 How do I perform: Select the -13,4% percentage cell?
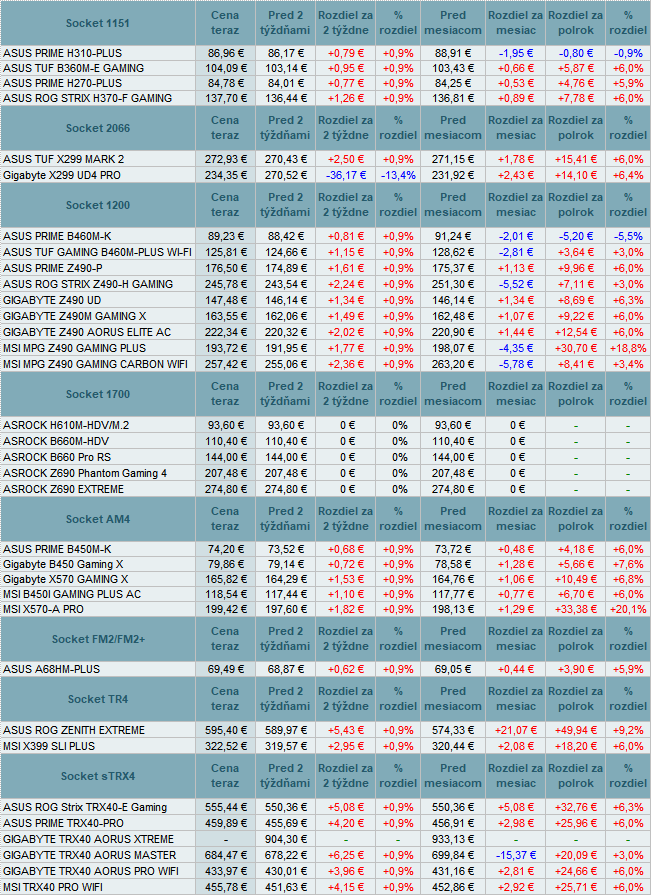tap(398, 175)
